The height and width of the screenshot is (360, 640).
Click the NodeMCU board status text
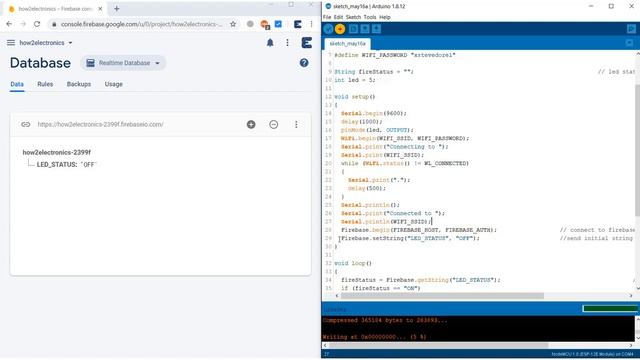[592, 354]
